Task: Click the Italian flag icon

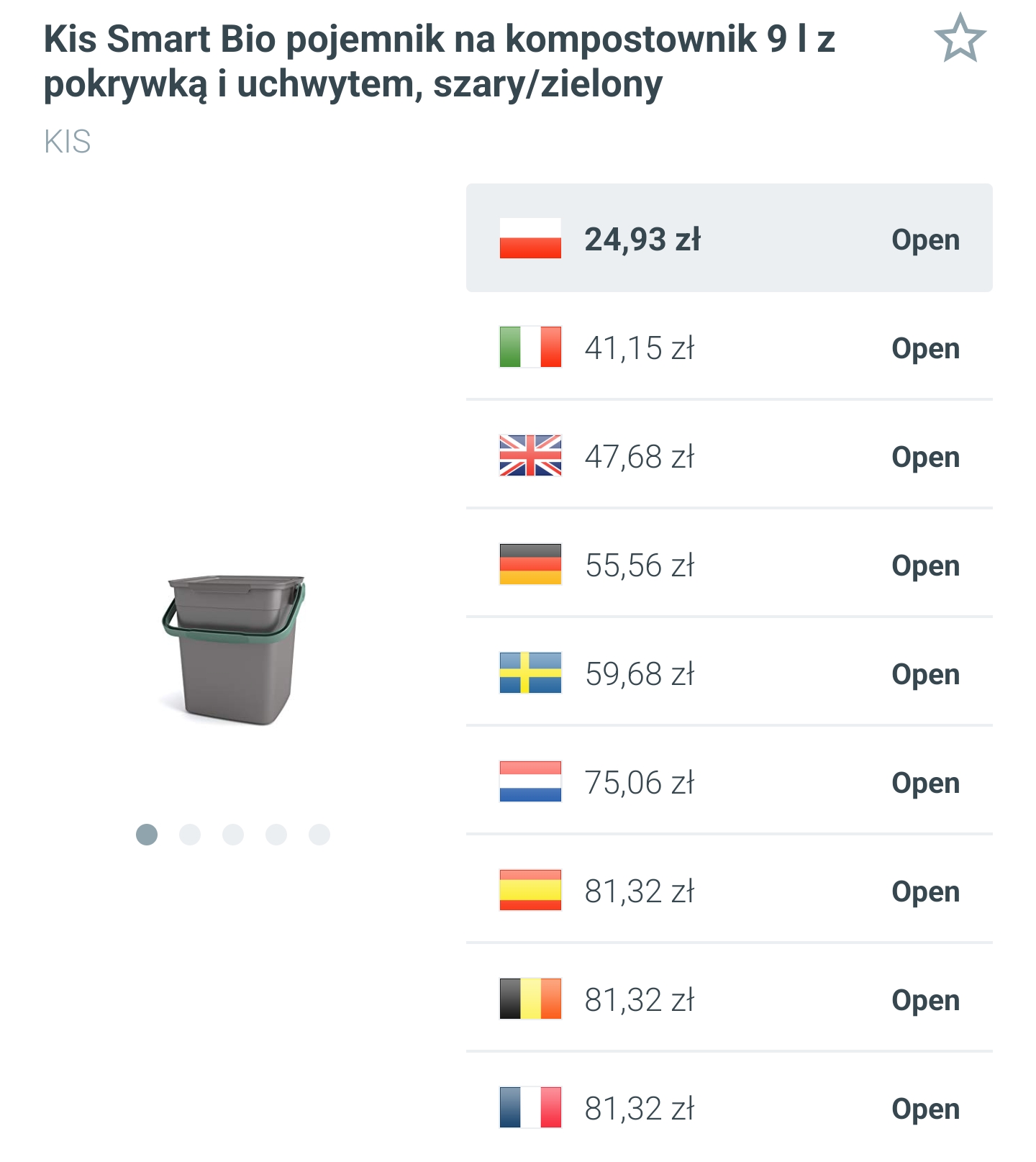Action: pos(530,349)
